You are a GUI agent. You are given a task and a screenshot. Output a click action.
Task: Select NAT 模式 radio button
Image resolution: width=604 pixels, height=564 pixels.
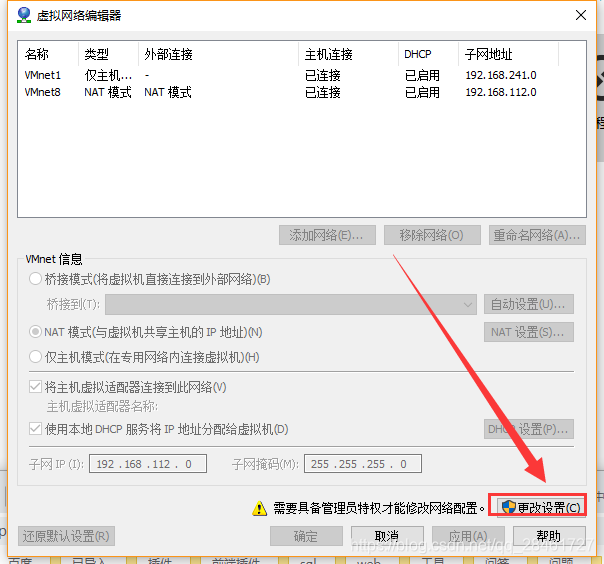point(35,332)
